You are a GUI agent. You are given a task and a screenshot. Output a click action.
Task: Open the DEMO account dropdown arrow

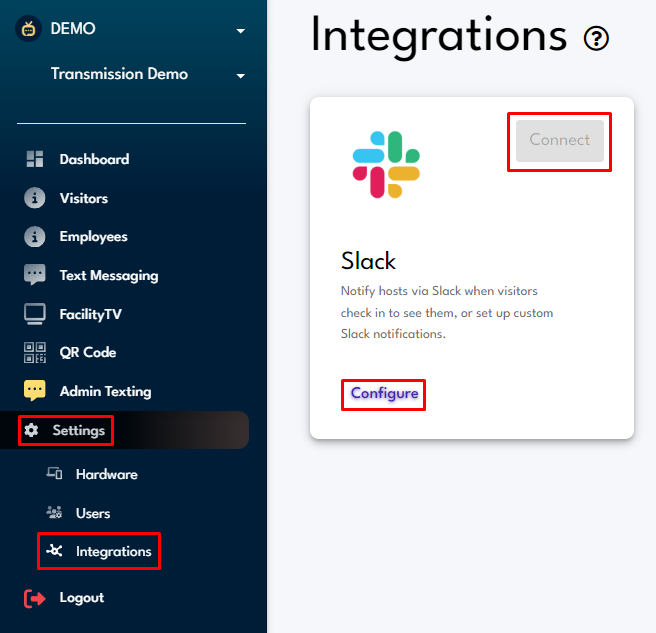point(241,31)
